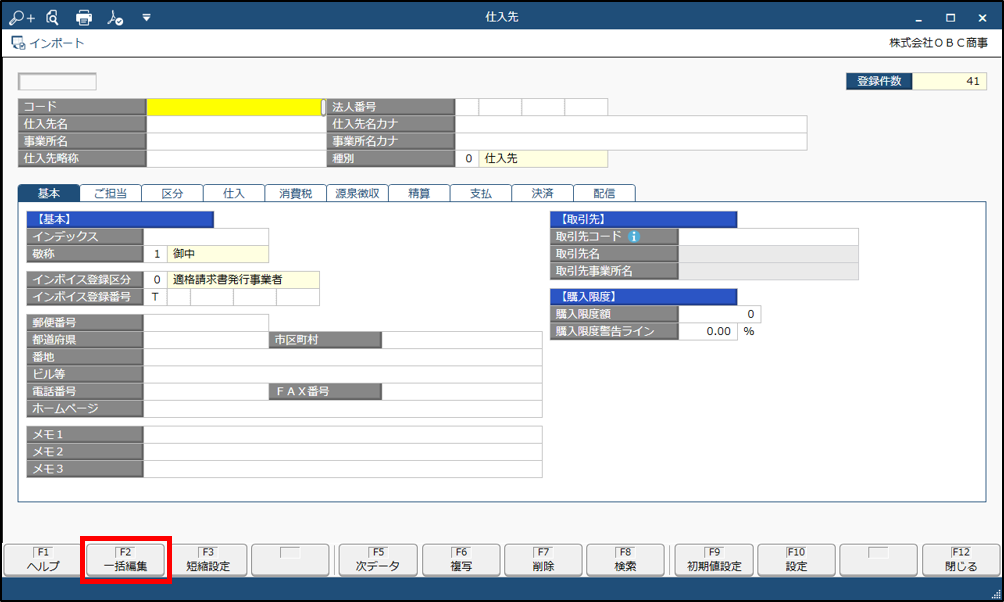The height and width of the screenshot is (602, 1004).
Task: Click the 購入限度警告ライン field showing 0.00
Action: click(708, 331)
